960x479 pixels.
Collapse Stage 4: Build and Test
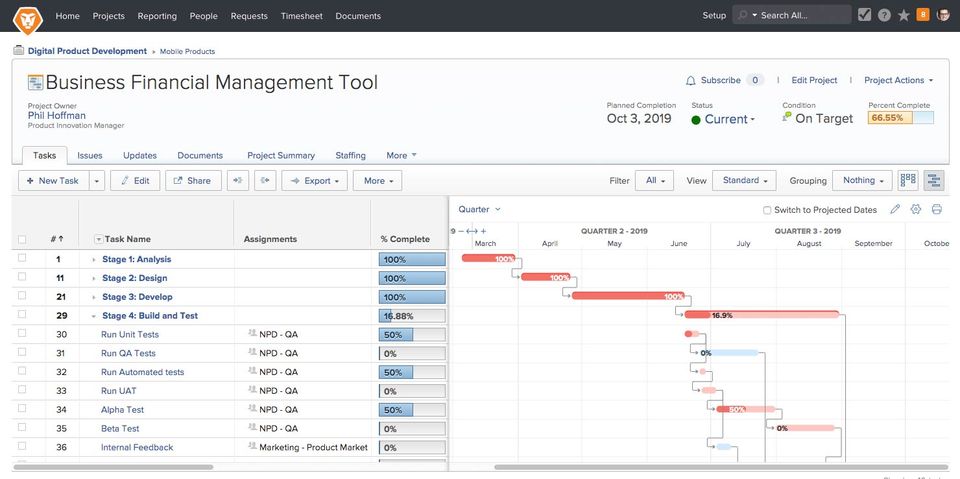(x=93, y=316)
